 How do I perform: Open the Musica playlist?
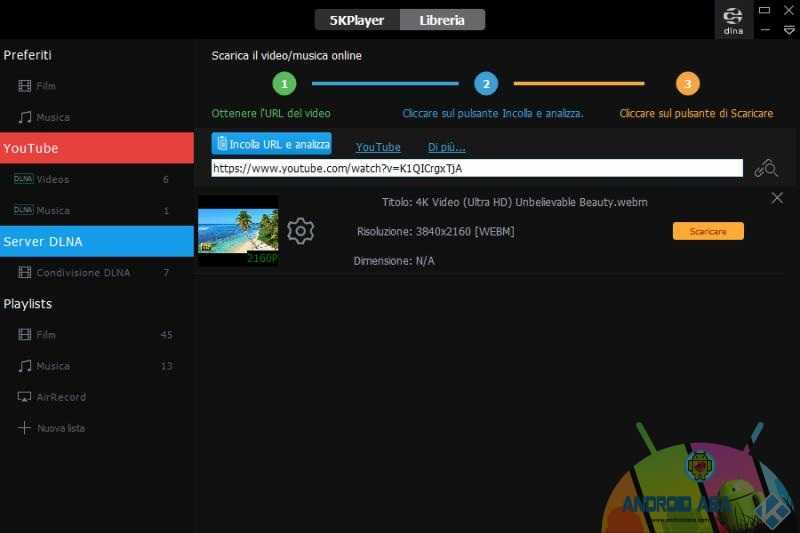coord(97,366)
